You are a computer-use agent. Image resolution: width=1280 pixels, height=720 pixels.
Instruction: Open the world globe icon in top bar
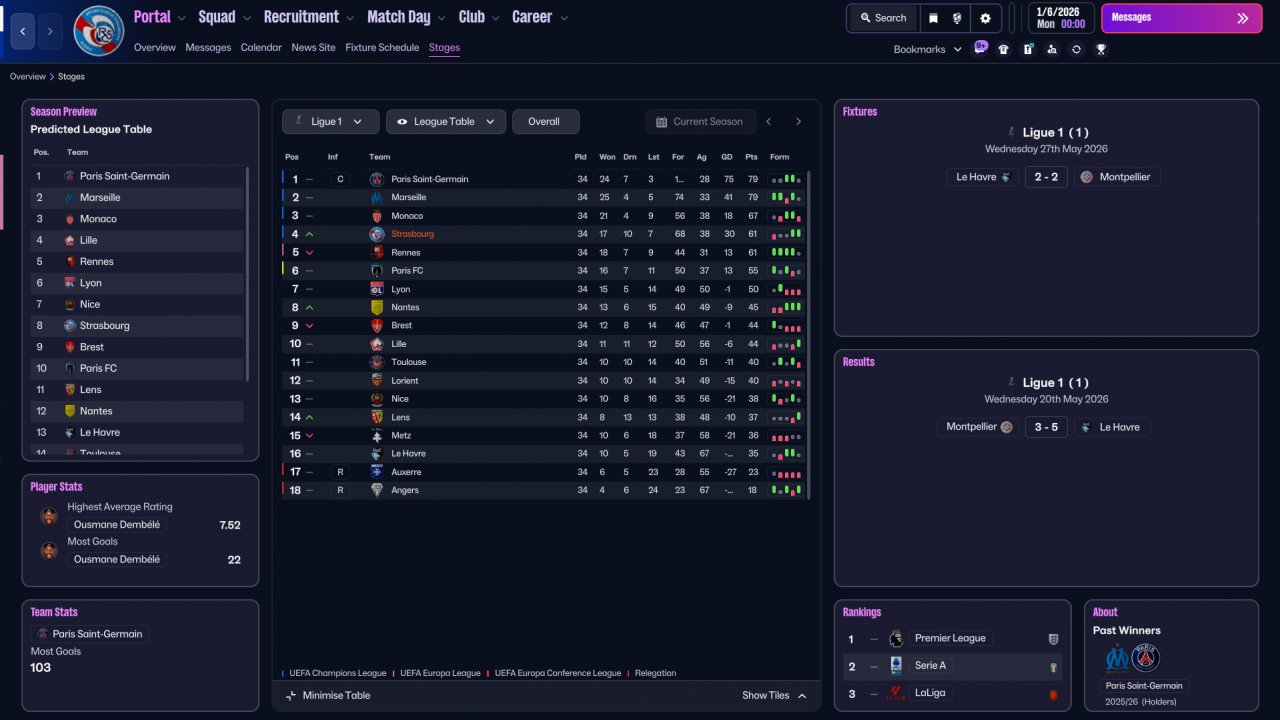[957, 18]
